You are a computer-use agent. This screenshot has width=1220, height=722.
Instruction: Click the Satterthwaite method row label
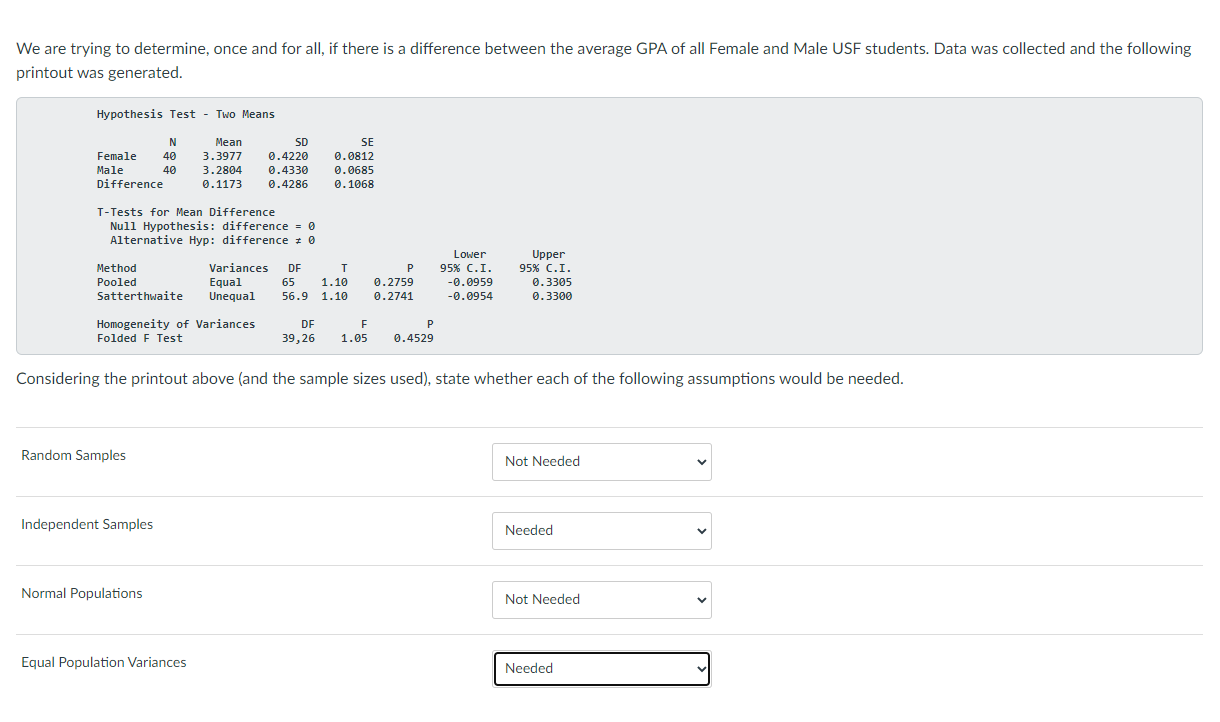tap(139, 296)
